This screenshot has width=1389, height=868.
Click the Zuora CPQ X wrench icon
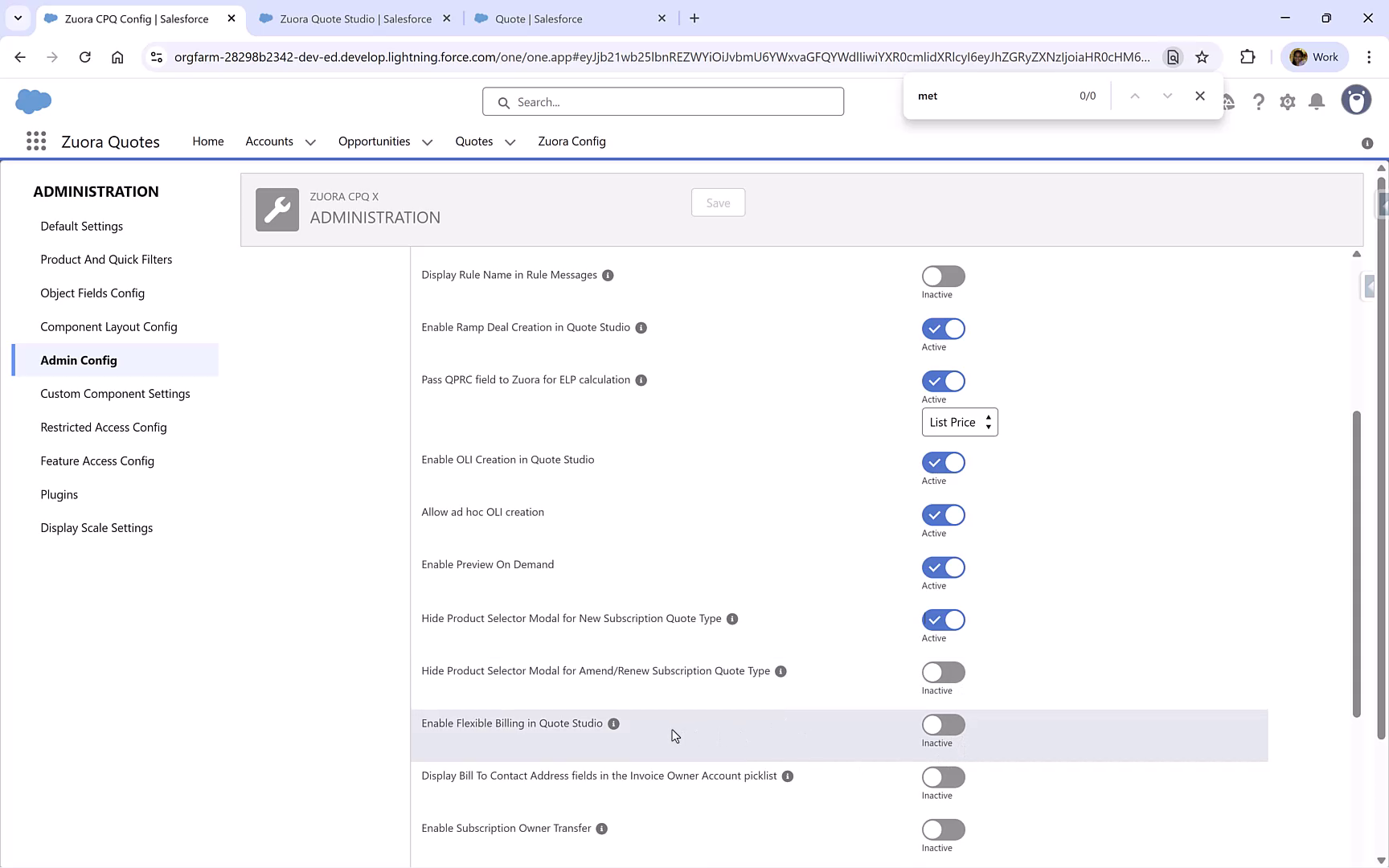pos(277,209)
